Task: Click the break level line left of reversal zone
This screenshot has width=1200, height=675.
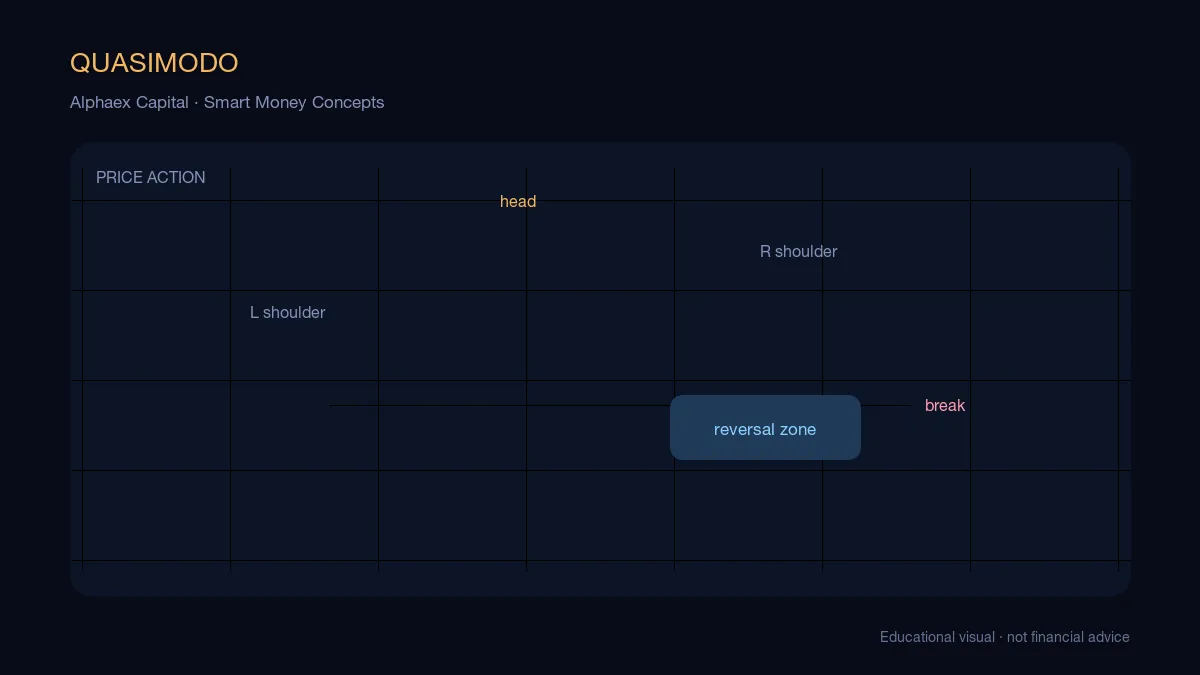Action: coord(500,405)
